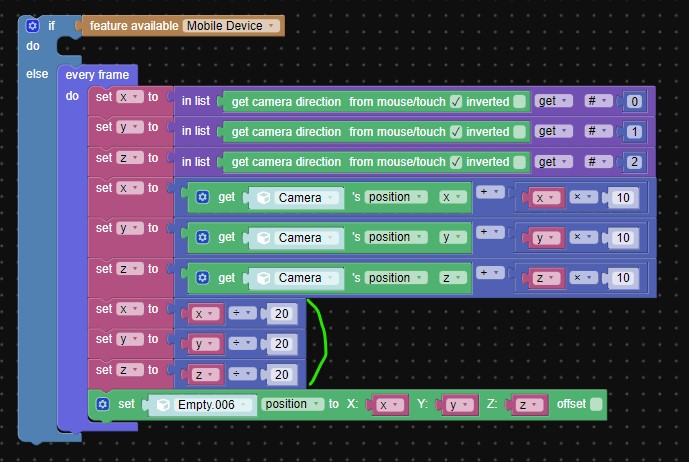The height and width of the screenshot is (462, 689).
Task: Click the Camera cube icon in the y position row
Action: click(x=263, y=238)
